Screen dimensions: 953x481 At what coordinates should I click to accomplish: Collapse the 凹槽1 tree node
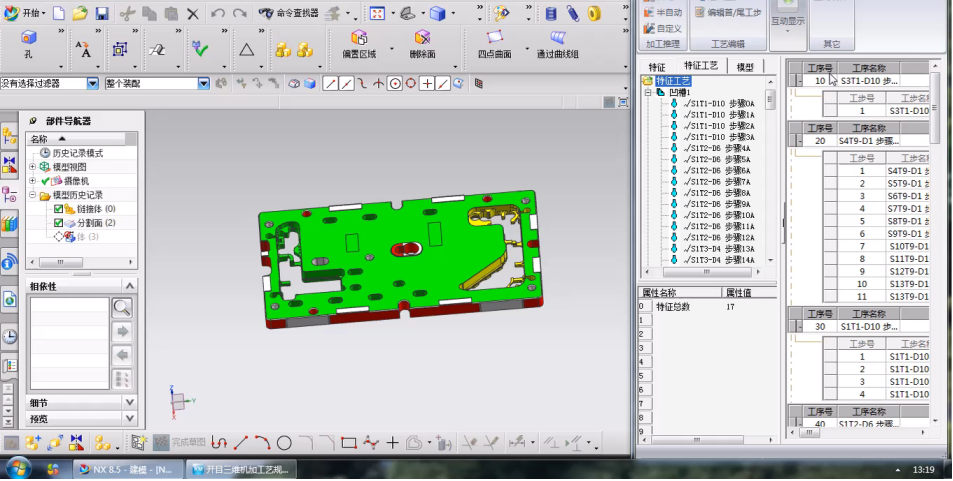click(648, 92)
